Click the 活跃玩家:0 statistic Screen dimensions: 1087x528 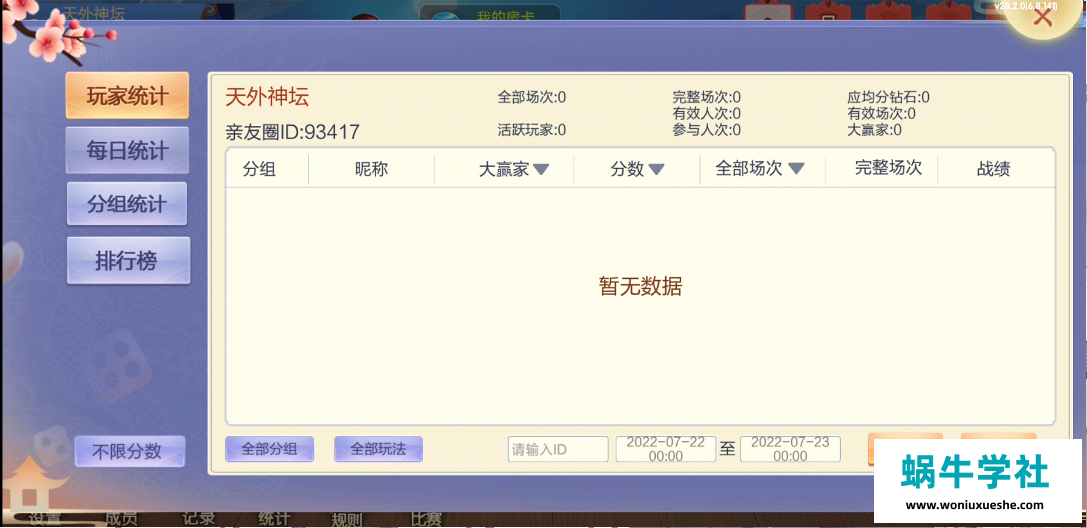coord(532,130)
